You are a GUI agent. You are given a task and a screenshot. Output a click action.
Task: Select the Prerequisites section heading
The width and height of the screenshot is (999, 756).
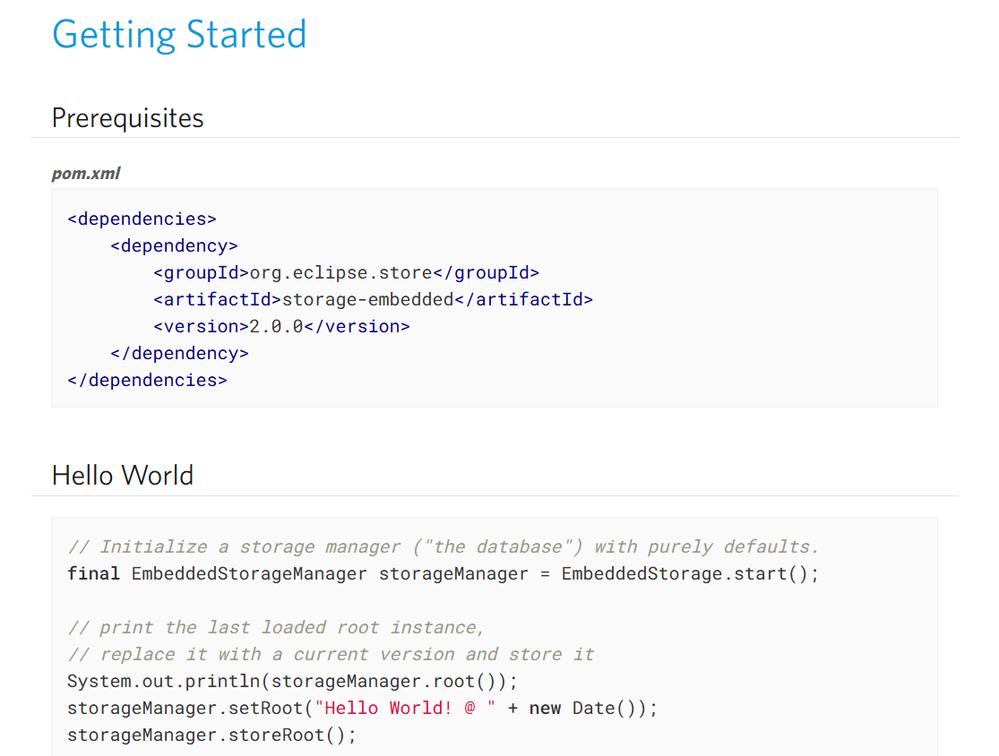tap(127, 118)
